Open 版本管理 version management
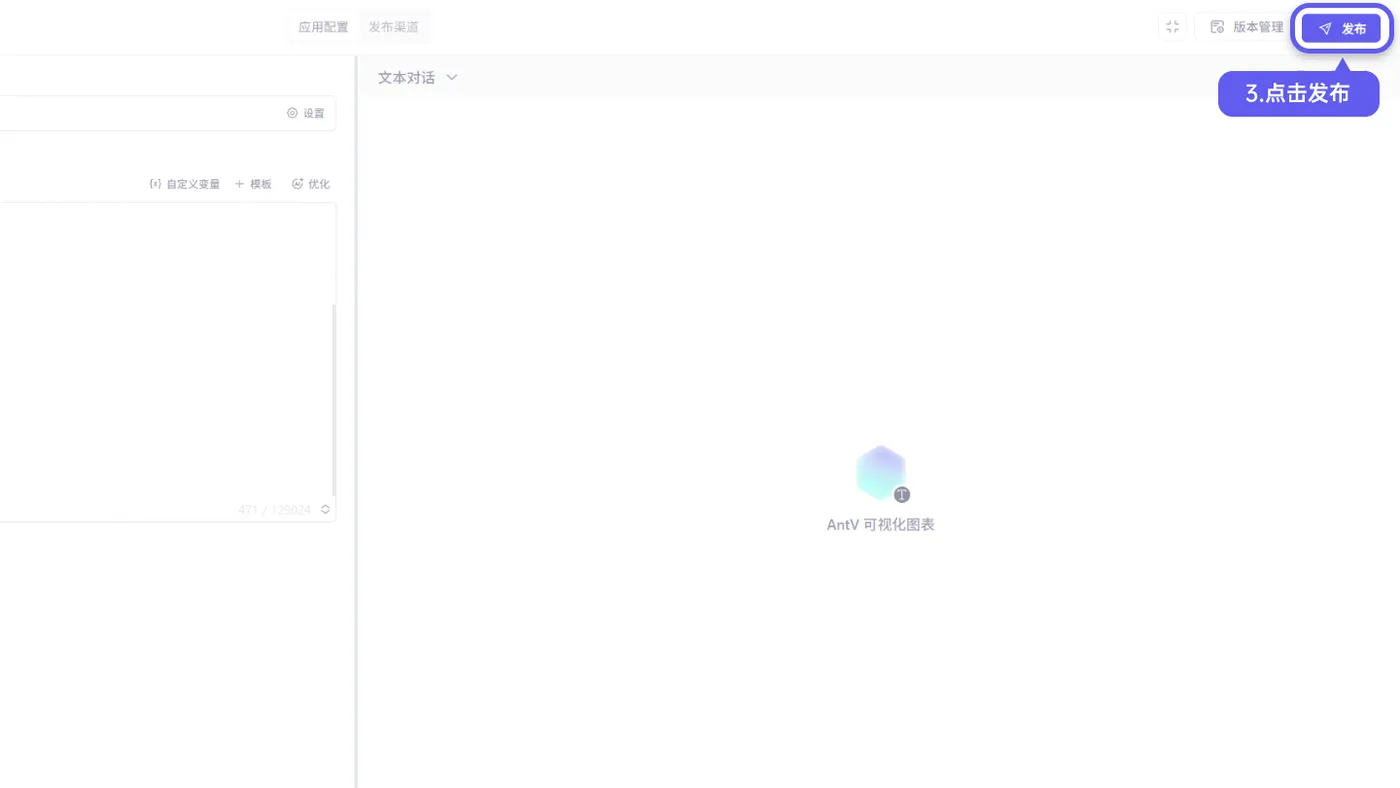 [1247, 28]
